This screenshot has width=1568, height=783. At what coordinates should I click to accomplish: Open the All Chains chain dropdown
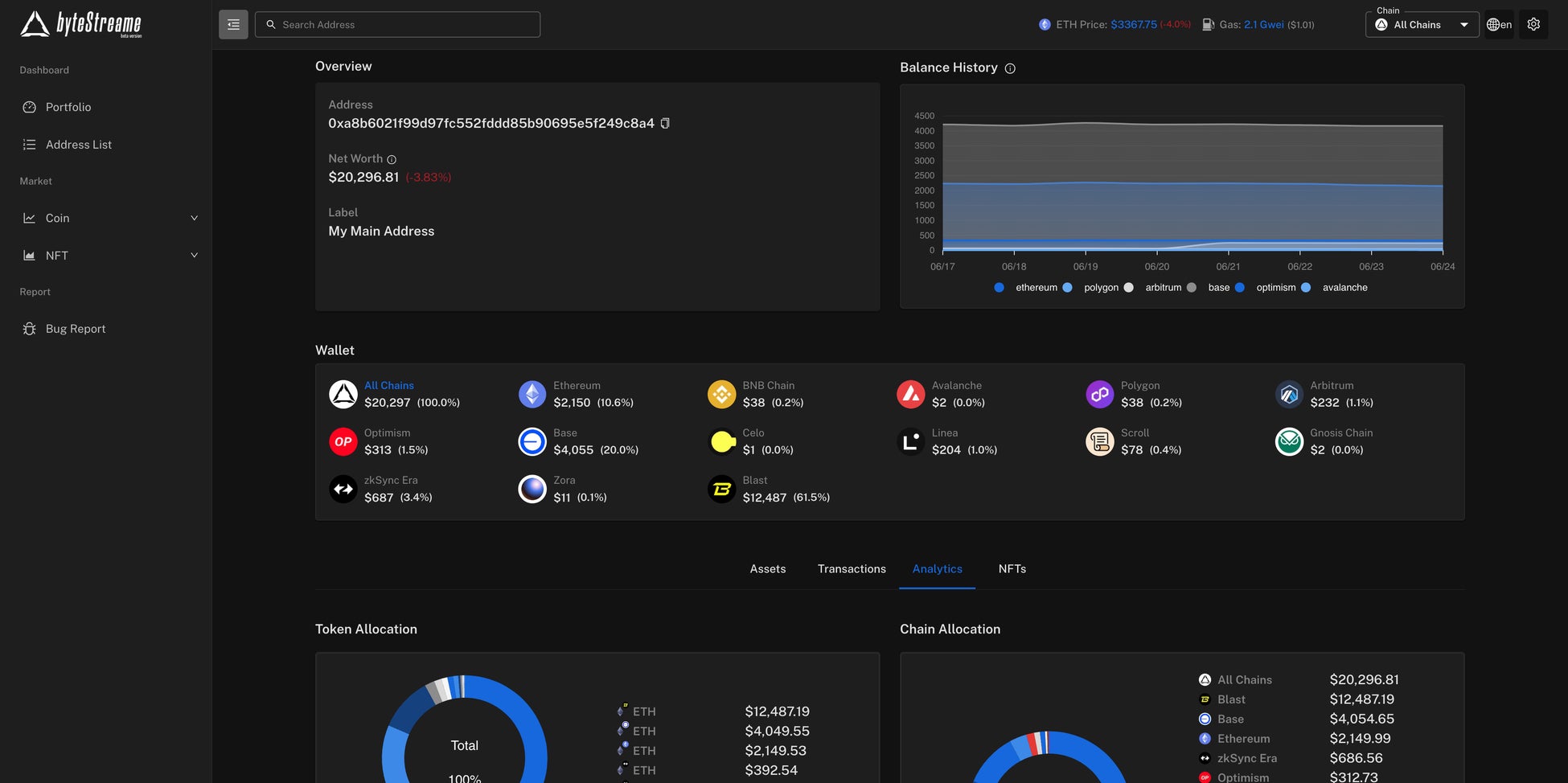click(1422, 24)
